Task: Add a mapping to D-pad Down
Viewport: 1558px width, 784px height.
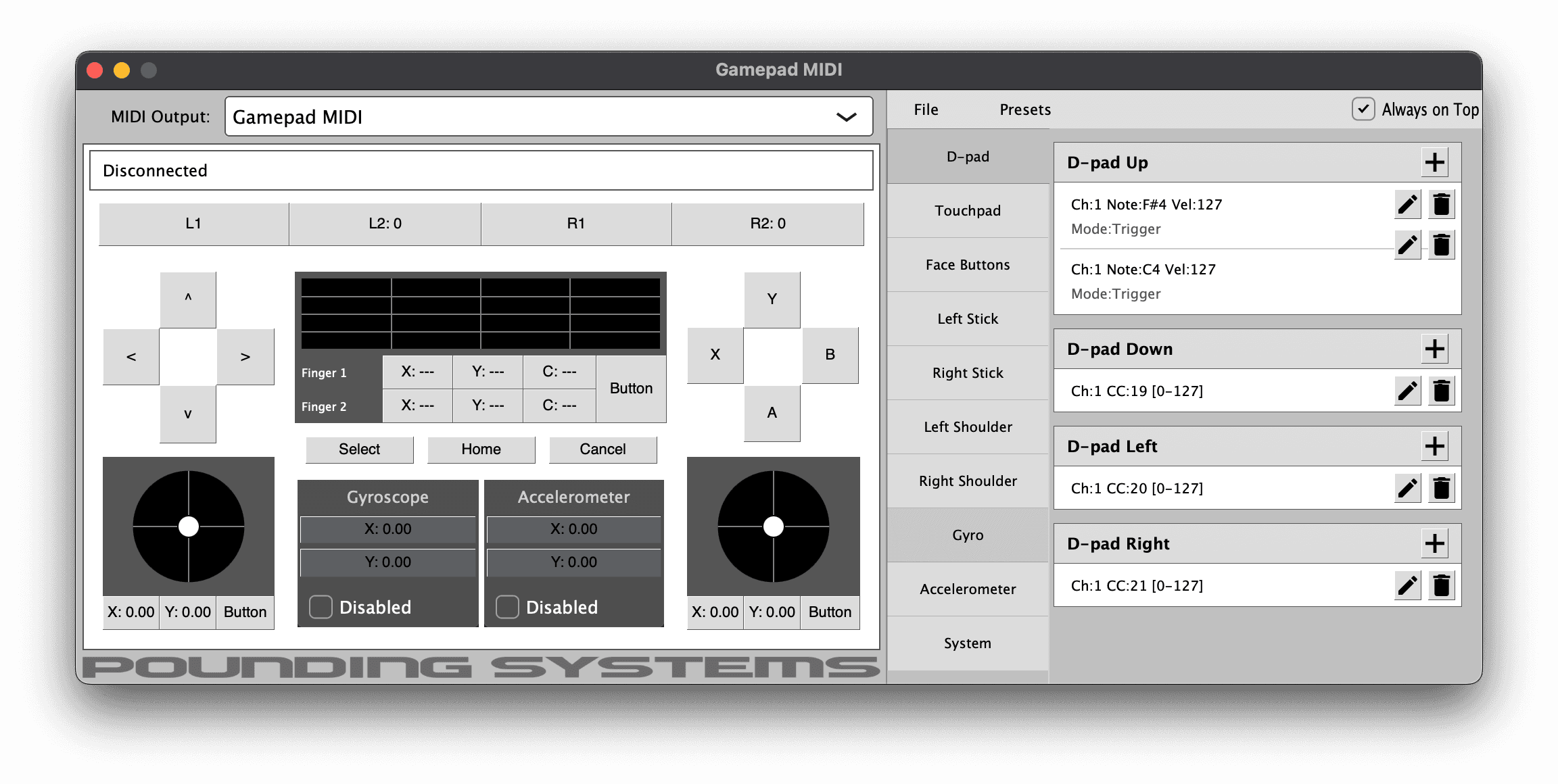Action: pyautogui.click(x=1435, y=349)
